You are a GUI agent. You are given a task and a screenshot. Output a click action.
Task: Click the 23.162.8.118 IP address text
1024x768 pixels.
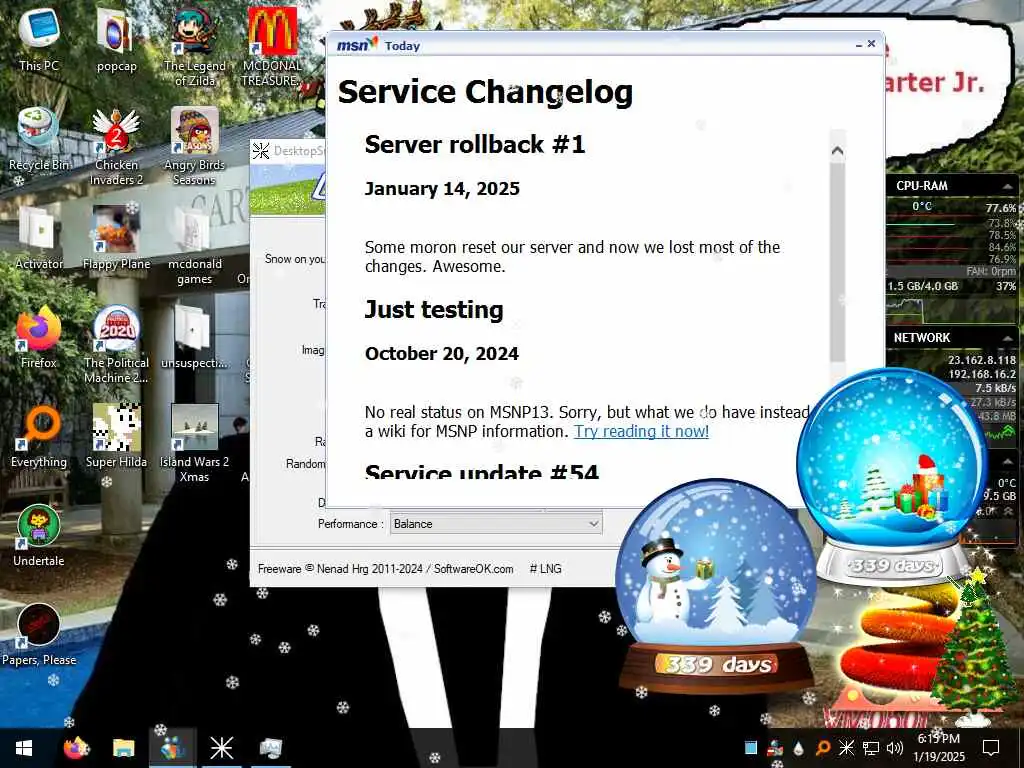click(982, 360)
